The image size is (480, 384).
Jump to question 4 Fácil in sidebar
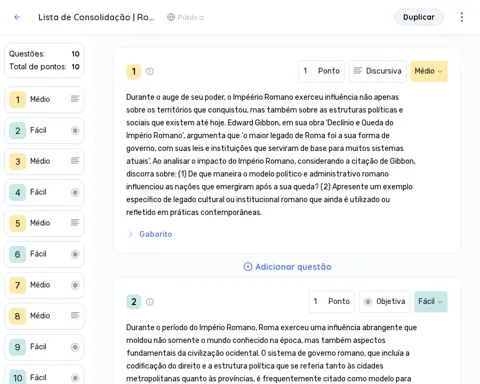click(44, 192)
